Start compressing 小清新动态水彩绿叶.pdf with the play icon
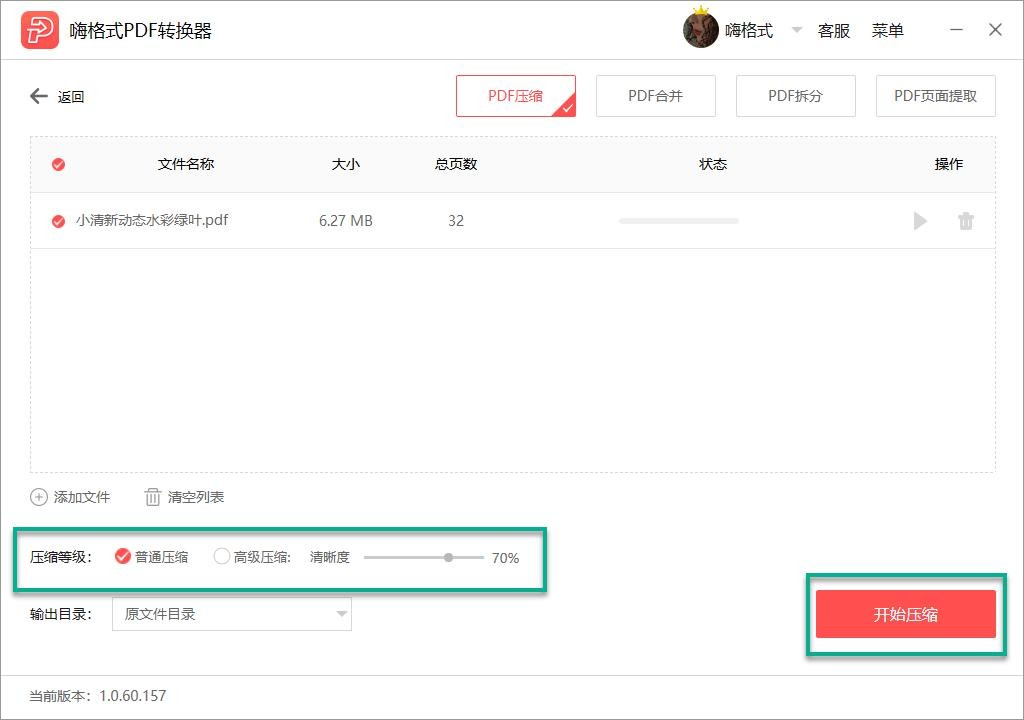This screenshot has height=720, width=1024. click(x=920, y=221)
